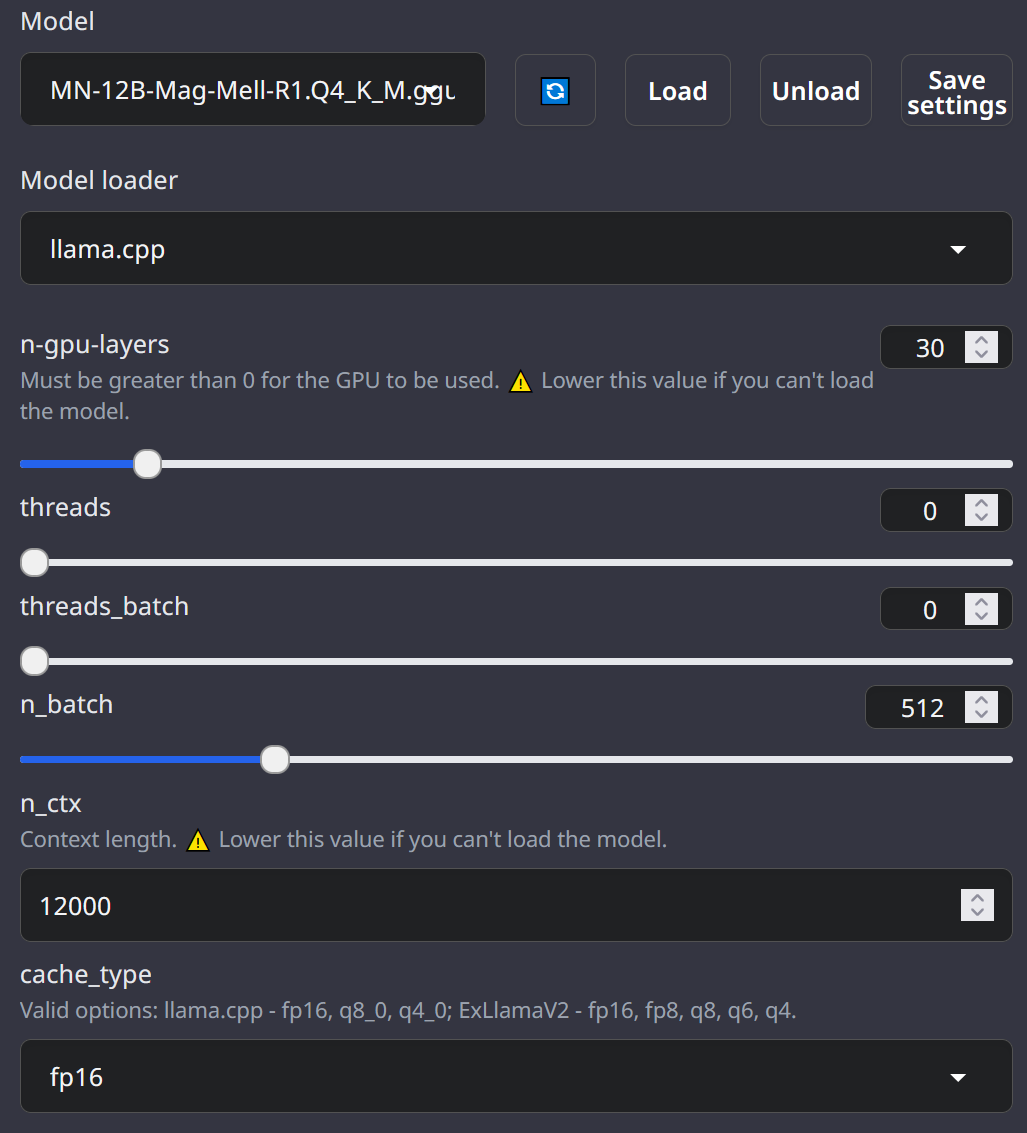Increment threads_batch using the up arrow
This screenshot has width=1027, height=1133.
981,602
